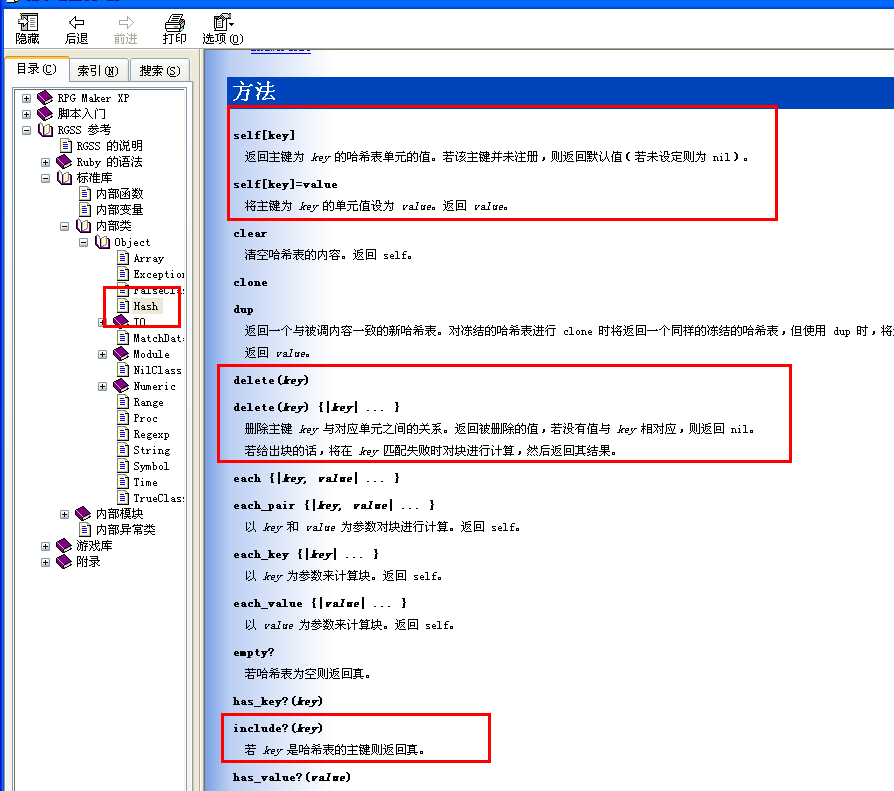
Task: Expand the 内部模块 tree node
Action: coord(64,514)
